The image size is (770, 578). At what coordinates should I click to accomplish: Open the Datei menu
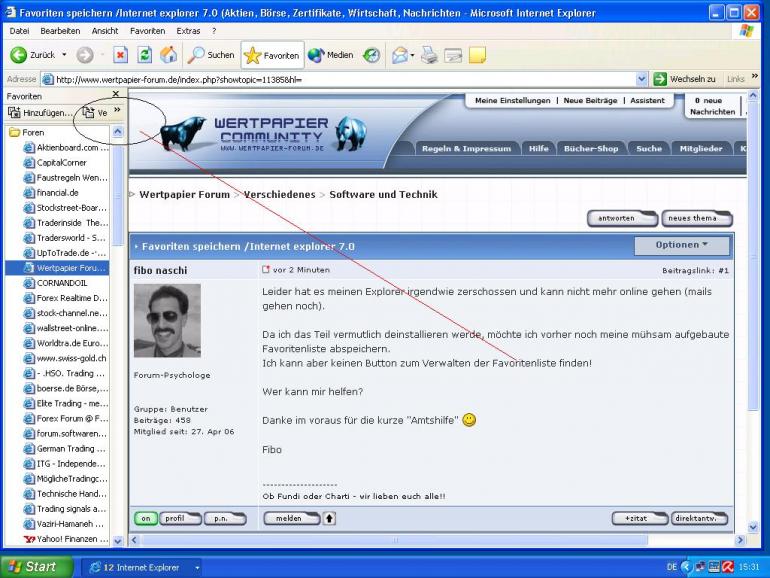pyautogui.click(x=19, y=31)
